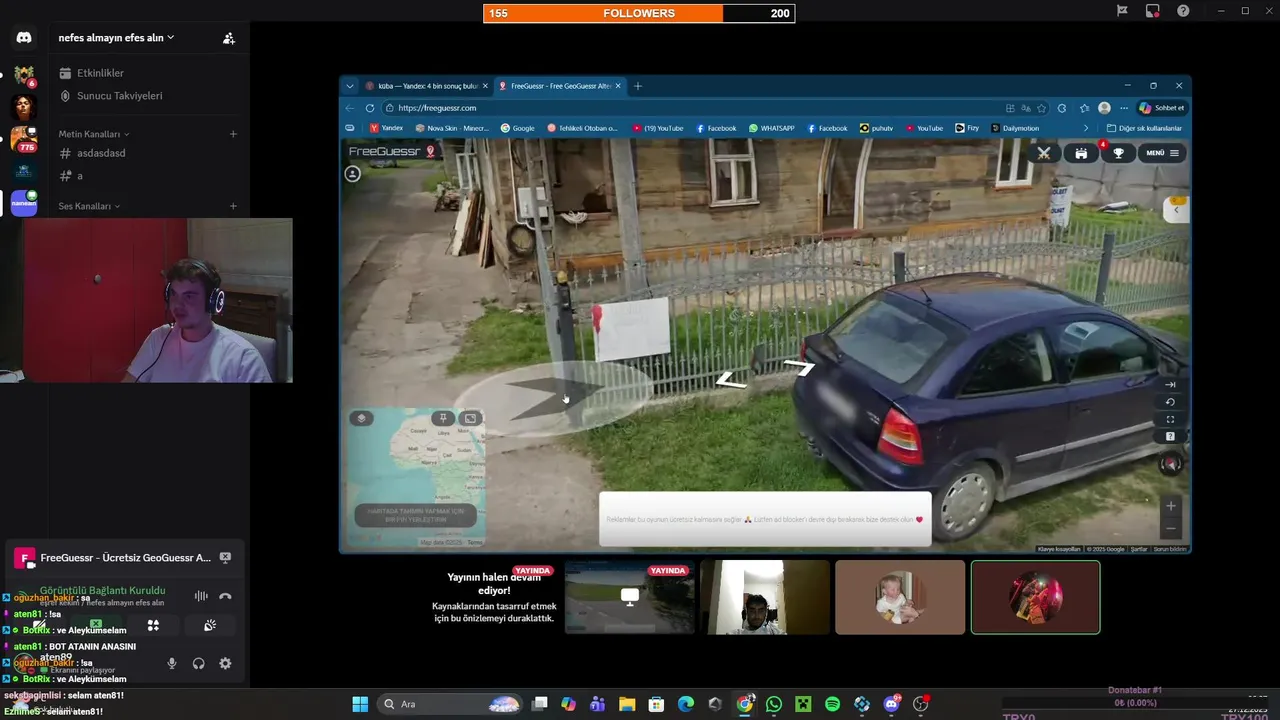
Task: Mute the Discord microphone
Action: tap(172, 663)
